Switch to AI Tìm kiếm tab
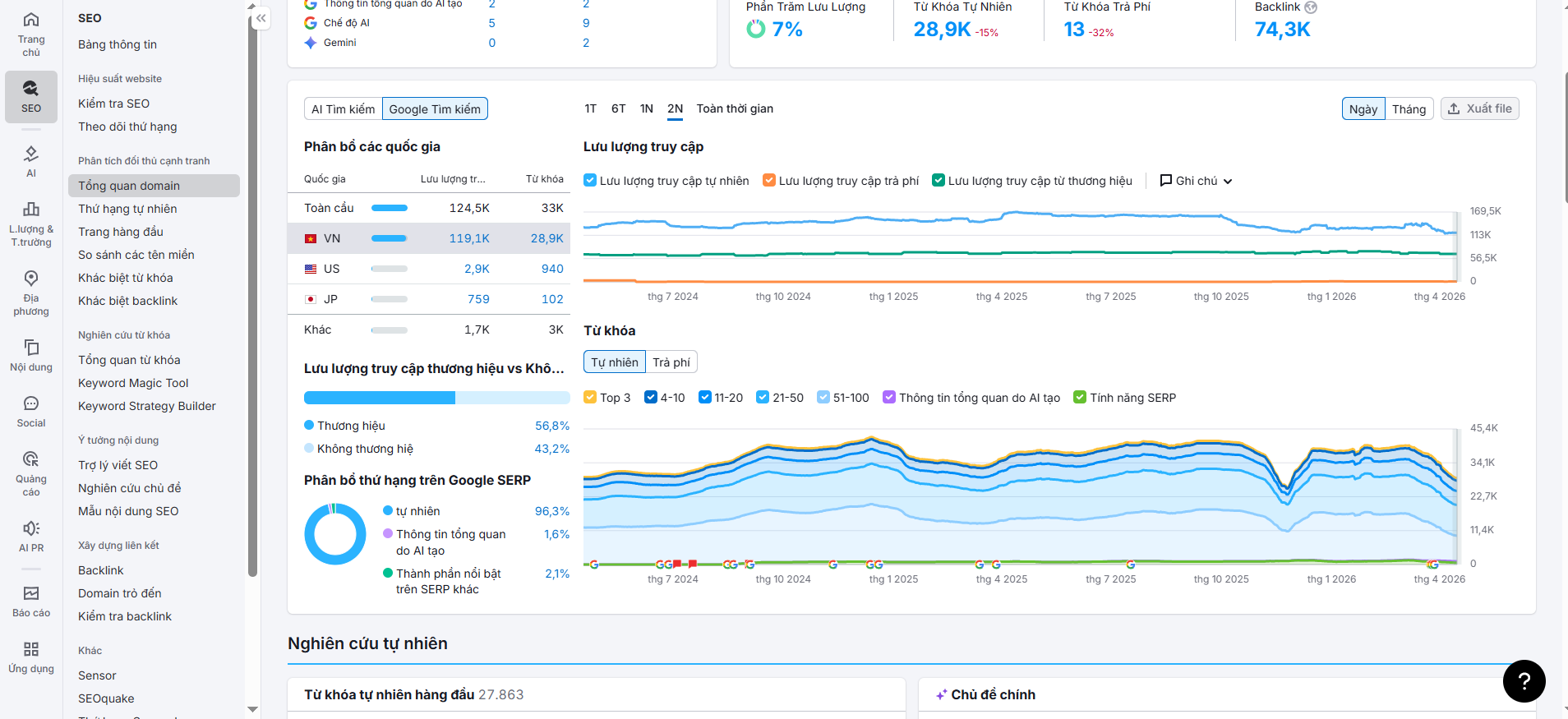 (x=343, y=109)
